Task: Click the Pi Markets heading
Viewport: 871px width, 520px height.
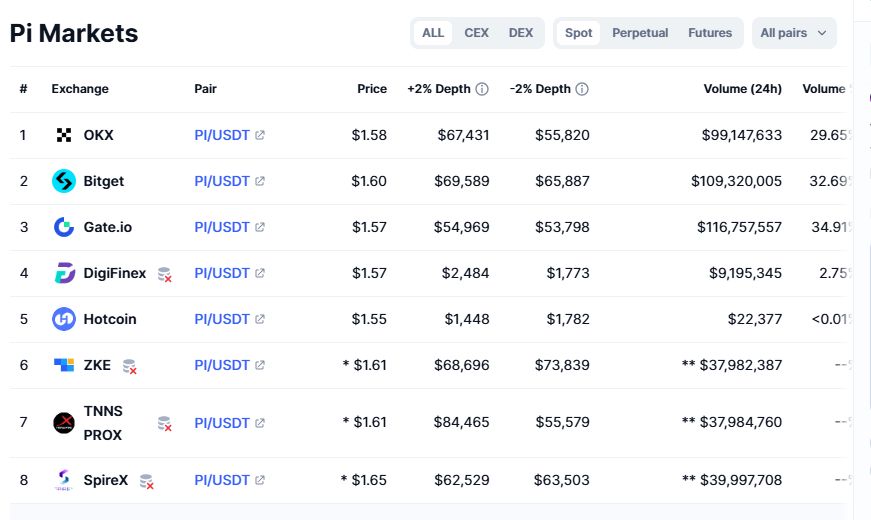Action: pyautogui.click(x=74, y=33)
